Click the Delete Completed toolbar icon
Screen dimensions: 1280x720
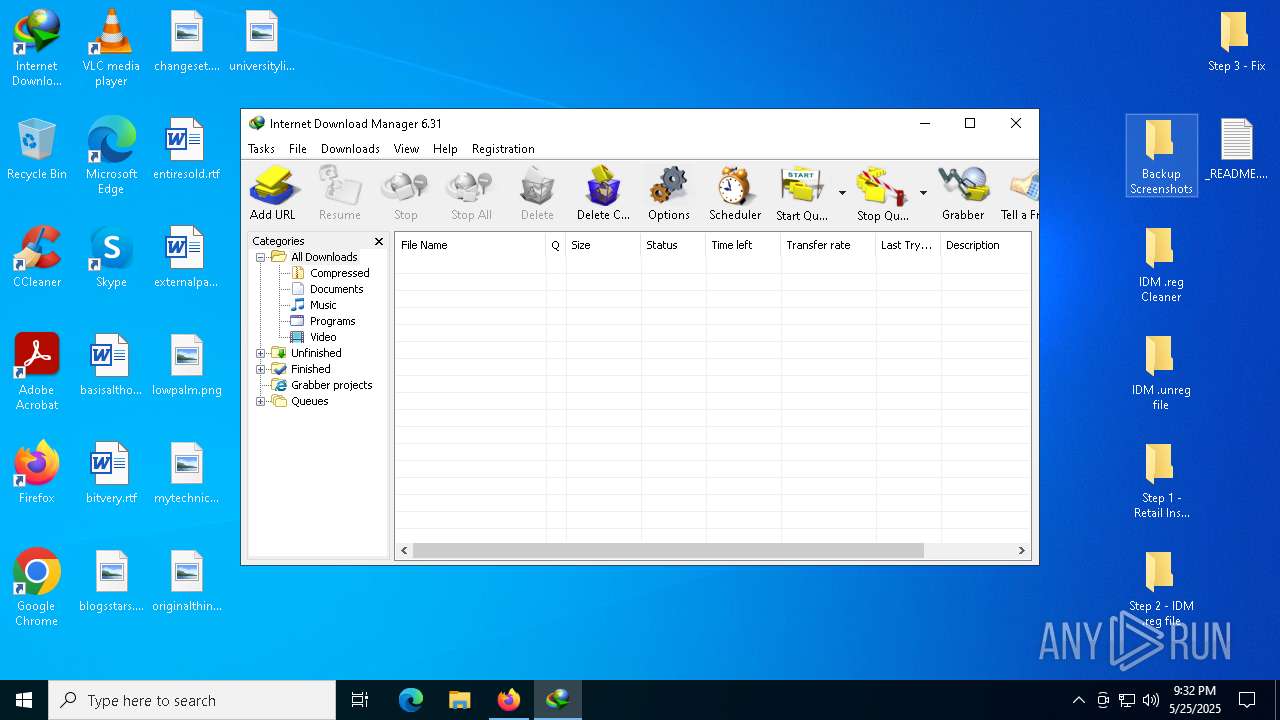603,193
